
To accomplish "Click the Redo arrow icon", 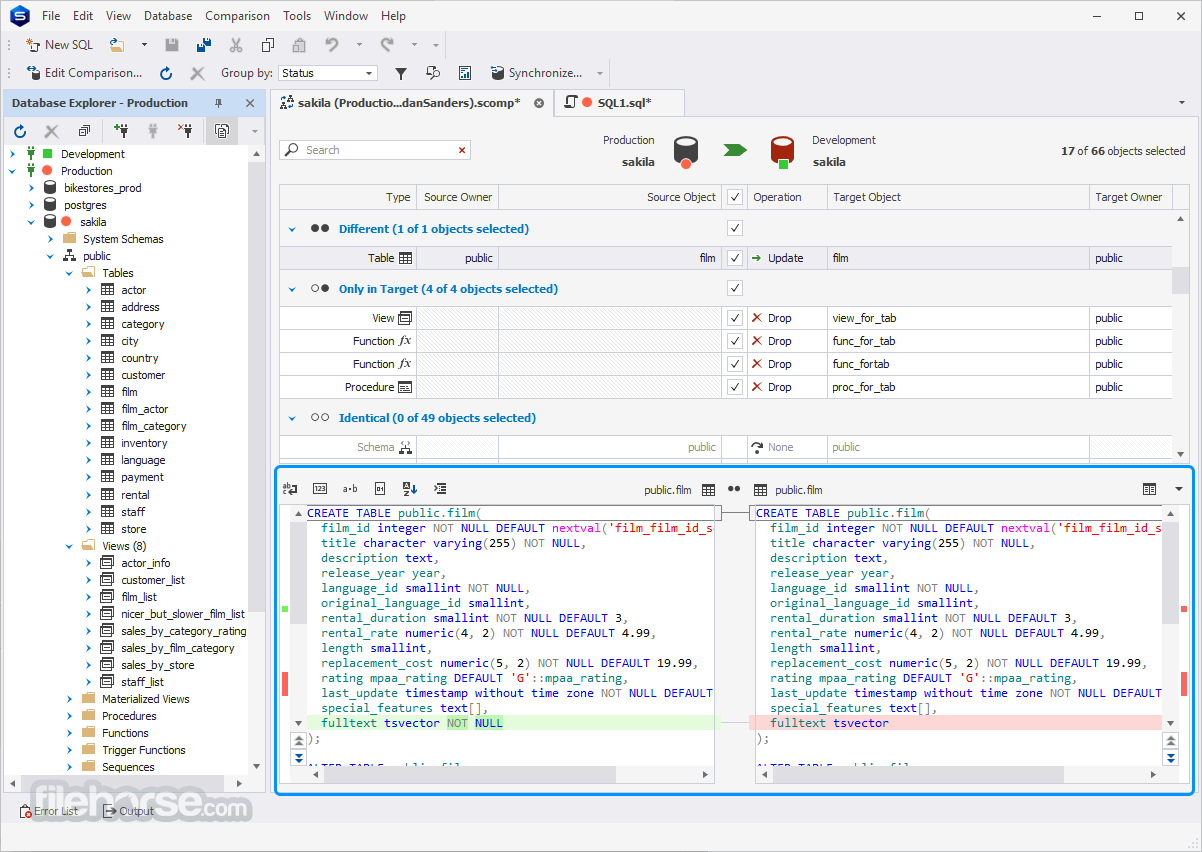I will [386, 45].
